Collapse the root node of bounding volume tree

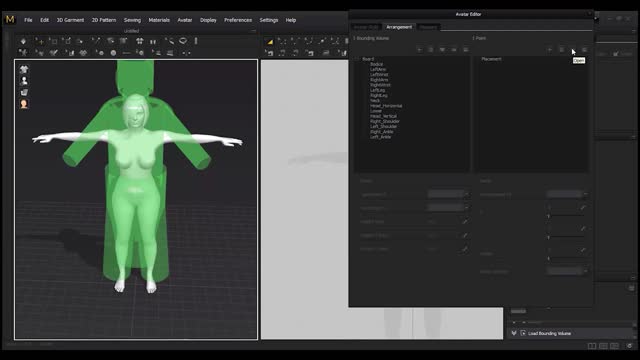358,59
